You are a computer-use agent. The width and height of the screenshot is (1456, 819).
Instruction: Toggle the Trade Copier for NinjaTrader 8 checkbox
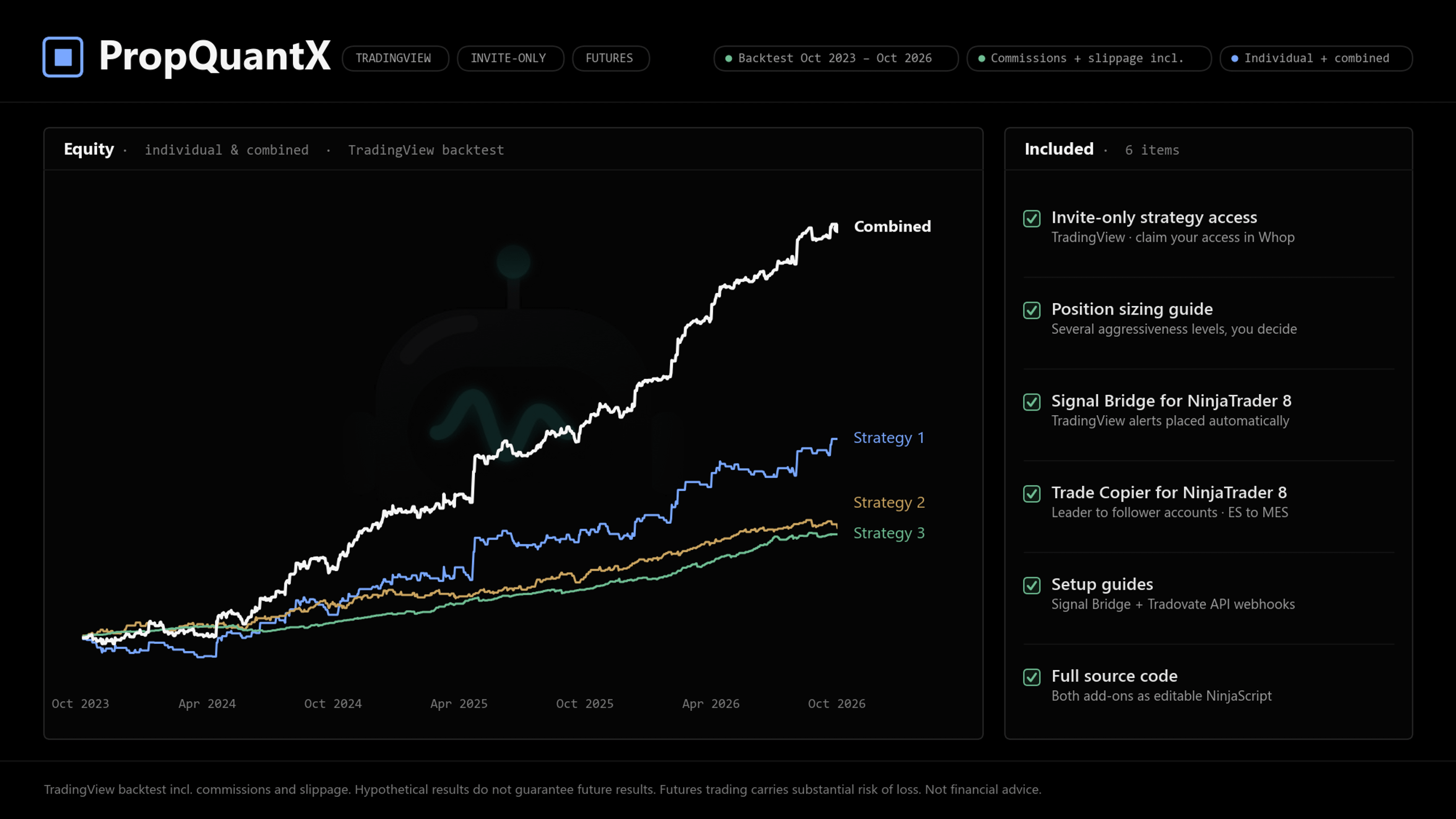point(1032,494)
